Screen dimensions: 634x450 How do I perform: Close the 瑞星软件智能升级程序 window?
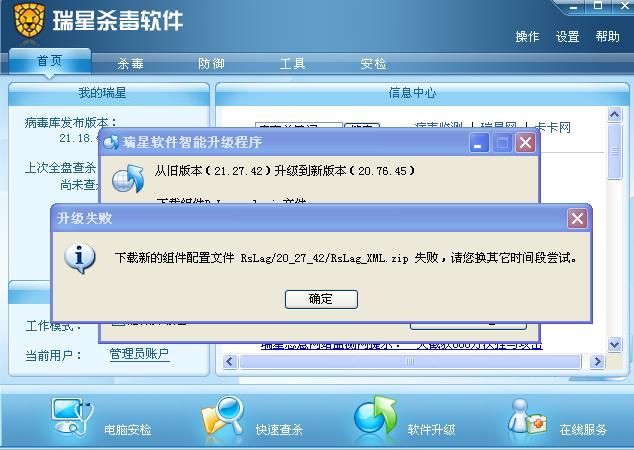525,143
